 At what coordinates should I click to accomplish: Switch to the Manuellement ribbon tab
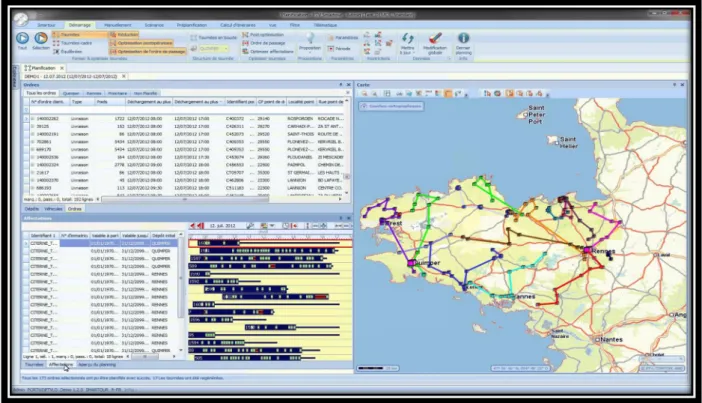tap(118, 25)
